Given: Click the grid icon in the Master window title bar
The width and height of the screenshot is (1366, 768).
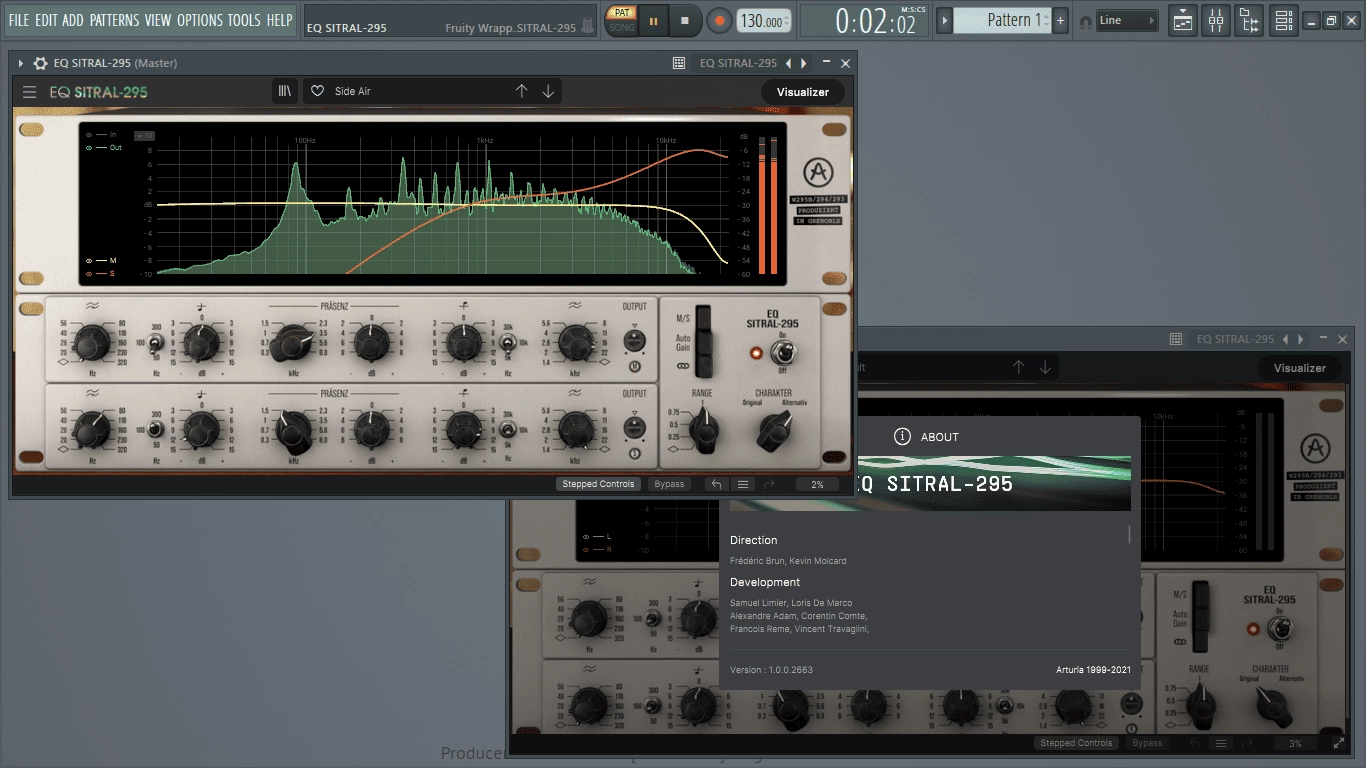Looking at the screenshot, I should 679,63.
